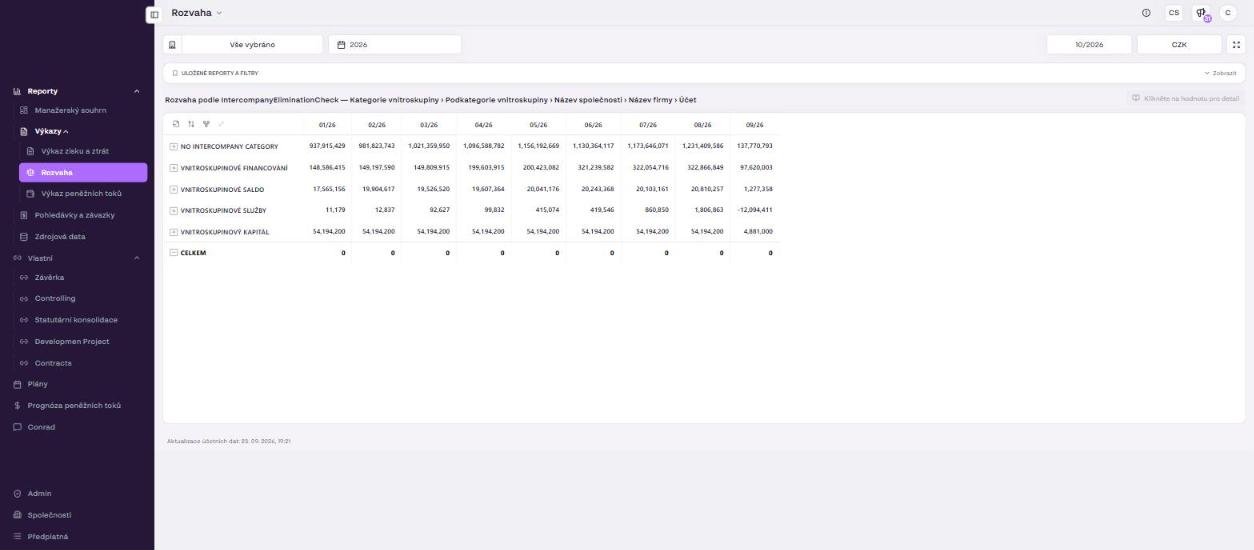Expand saved reports with Zobrazit
The height and width of the screenshot is (550, 1254).
click(1220, 73)
